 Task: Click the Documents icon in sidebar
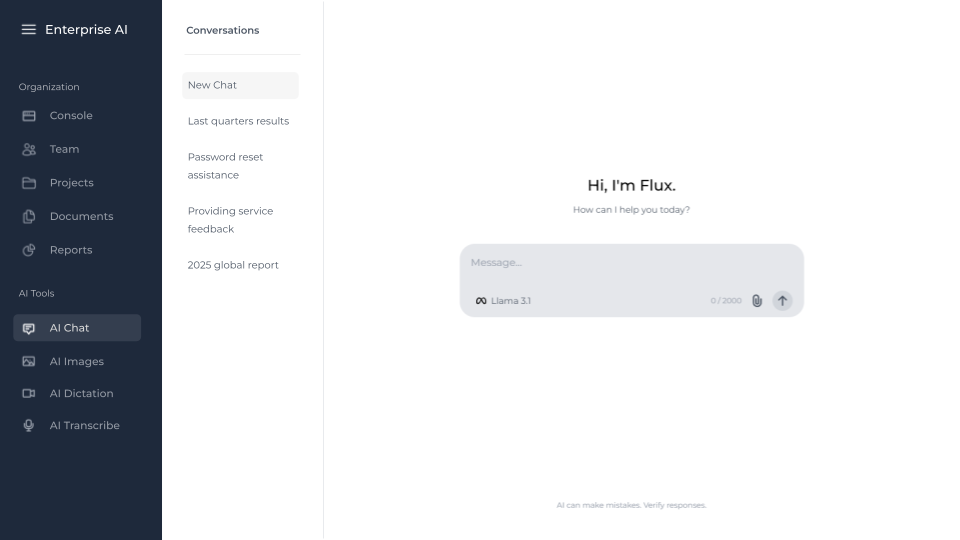click(x=29, y=217)
